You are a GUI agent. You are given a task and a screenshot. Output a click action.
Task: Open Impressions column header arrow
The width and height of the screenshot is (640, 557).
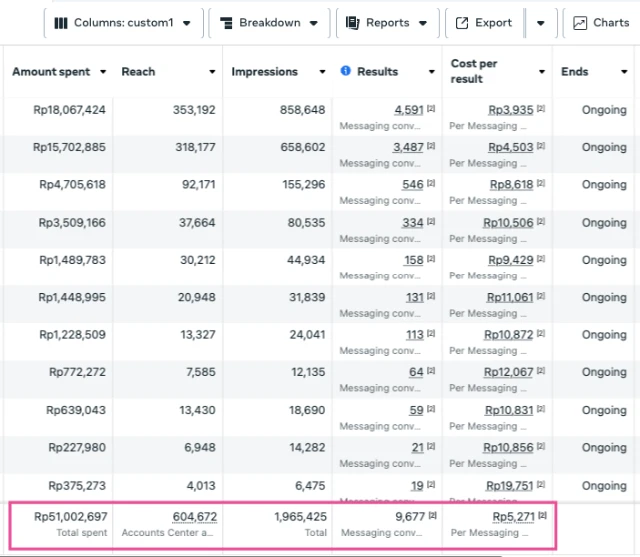tap(323, 72)
